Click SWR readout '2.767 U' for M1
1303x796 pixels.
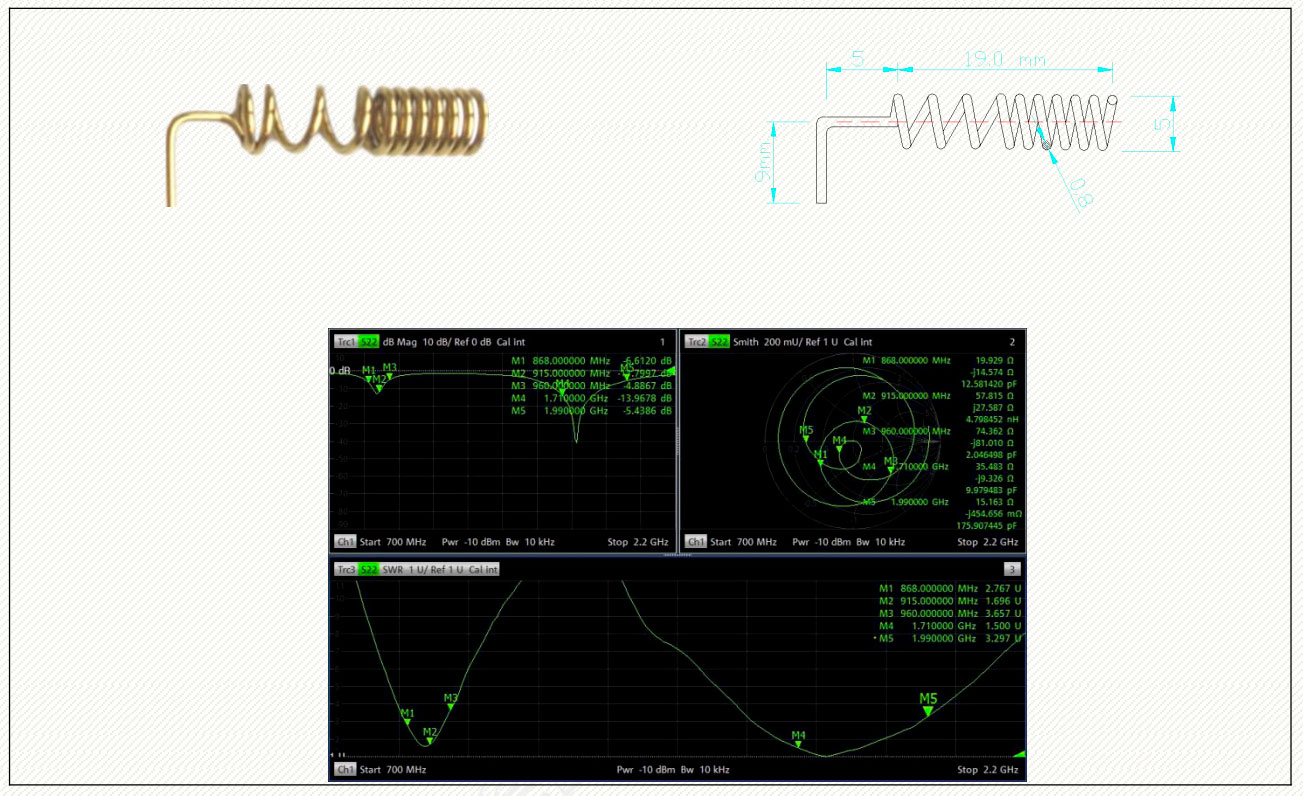coord(1003,589)
